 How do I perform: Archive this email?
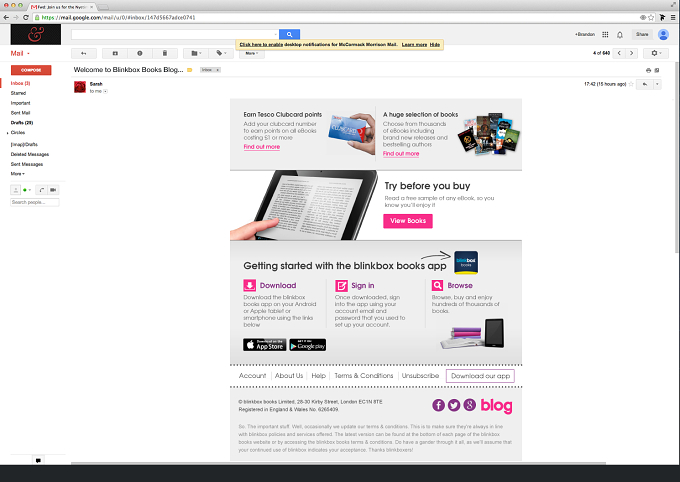[115, 53]
